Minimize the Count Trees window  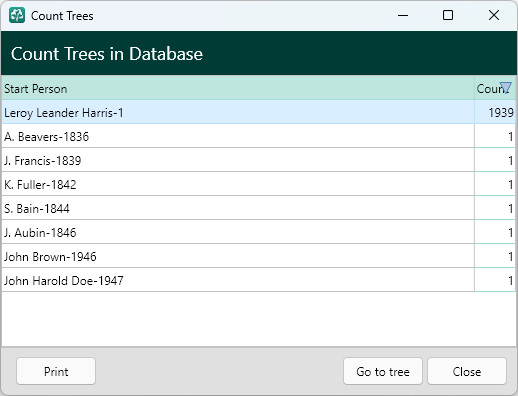pos(403,15)
